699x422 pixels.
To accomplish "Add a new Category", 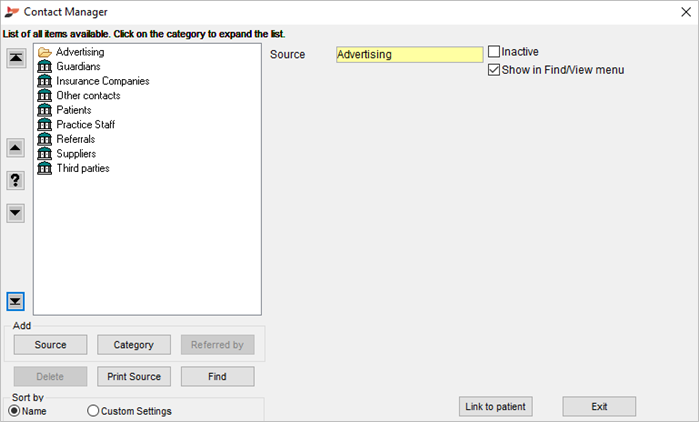I will pos(134,344).
